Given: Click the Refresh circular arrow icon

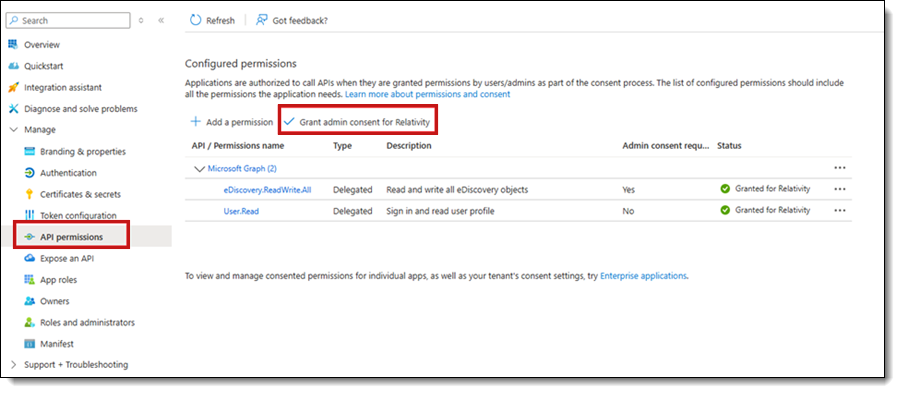Looking at the screenshot, I should (x=196, y=20).
